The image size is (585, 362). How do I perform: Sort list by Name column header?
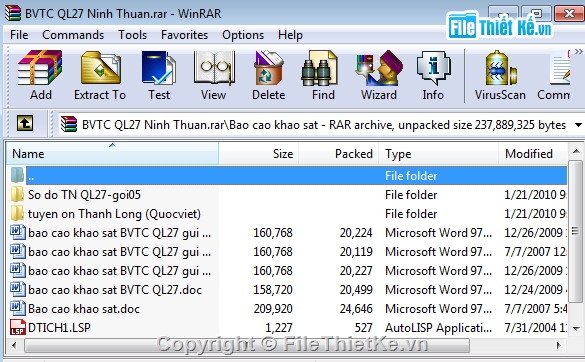click(112, 153)
